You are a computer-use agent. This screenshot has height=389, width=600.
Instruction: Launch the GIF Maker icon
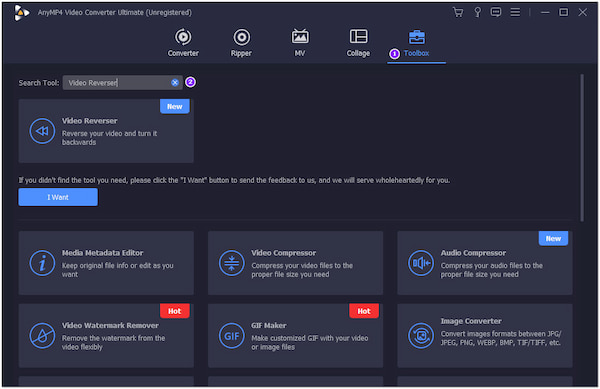coord(232,336)
